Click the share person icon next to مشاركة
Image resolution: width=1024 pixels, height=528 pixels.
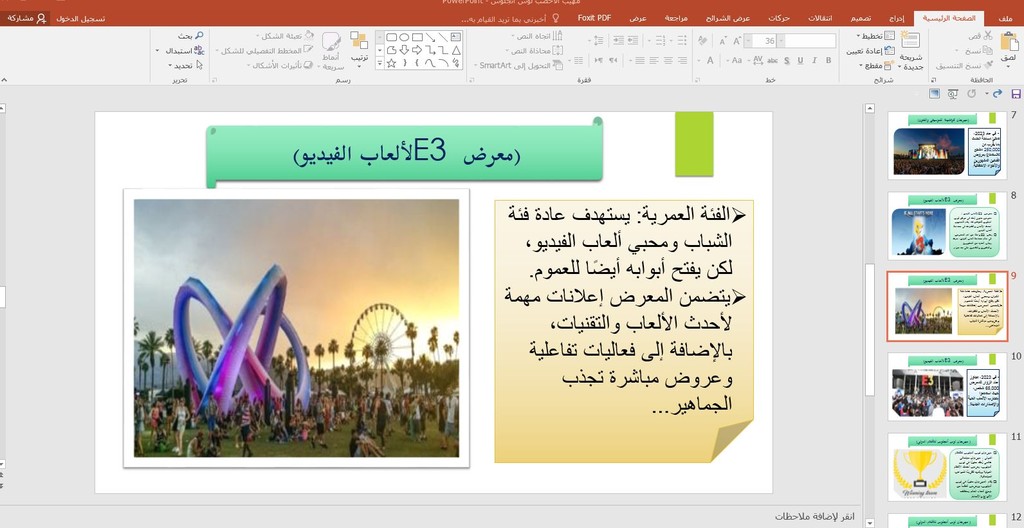click(x=41, y=18)
